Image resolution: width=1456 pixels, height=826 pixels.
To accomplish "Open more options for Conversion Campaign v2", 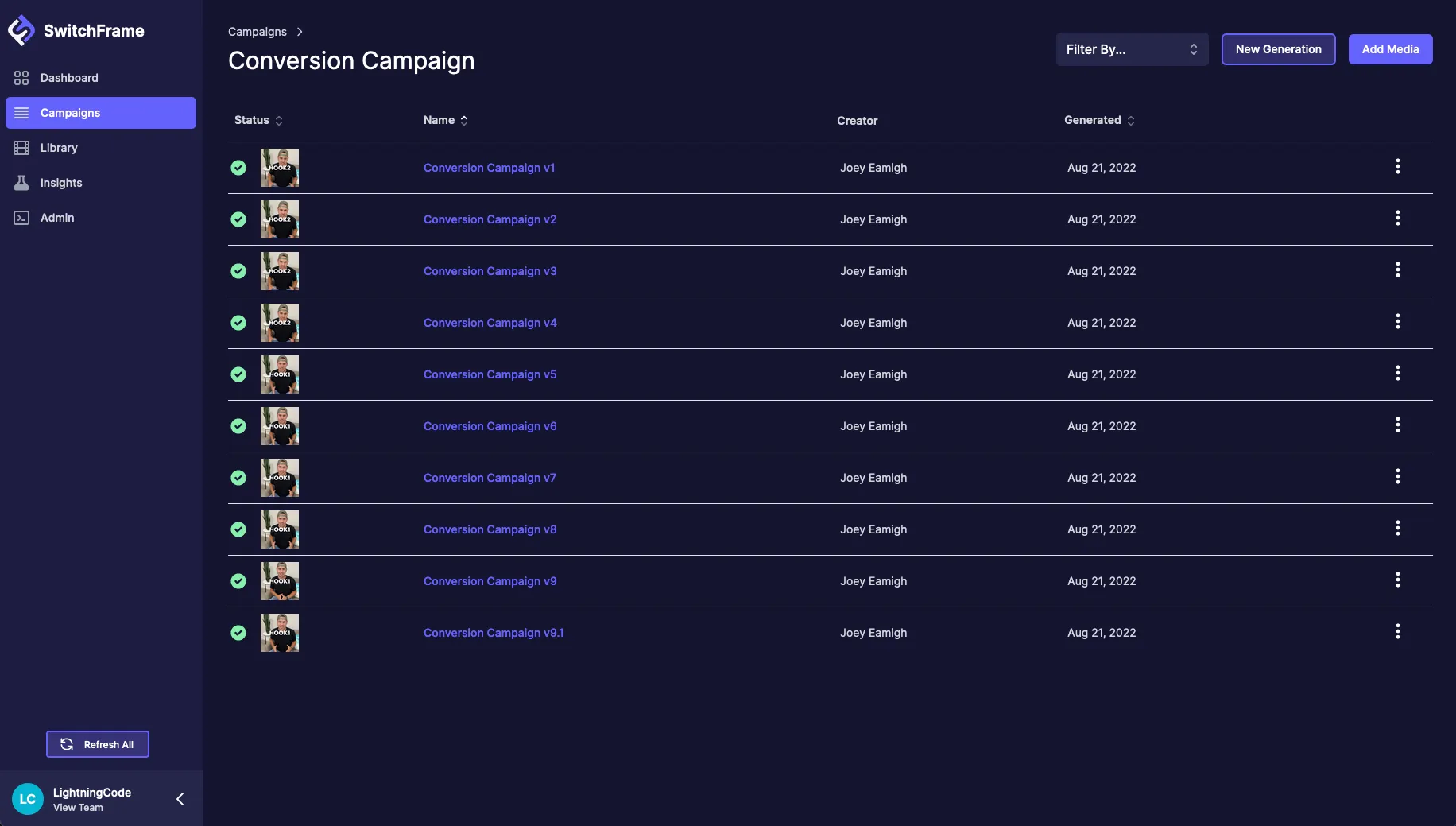I will (1397, 218).
